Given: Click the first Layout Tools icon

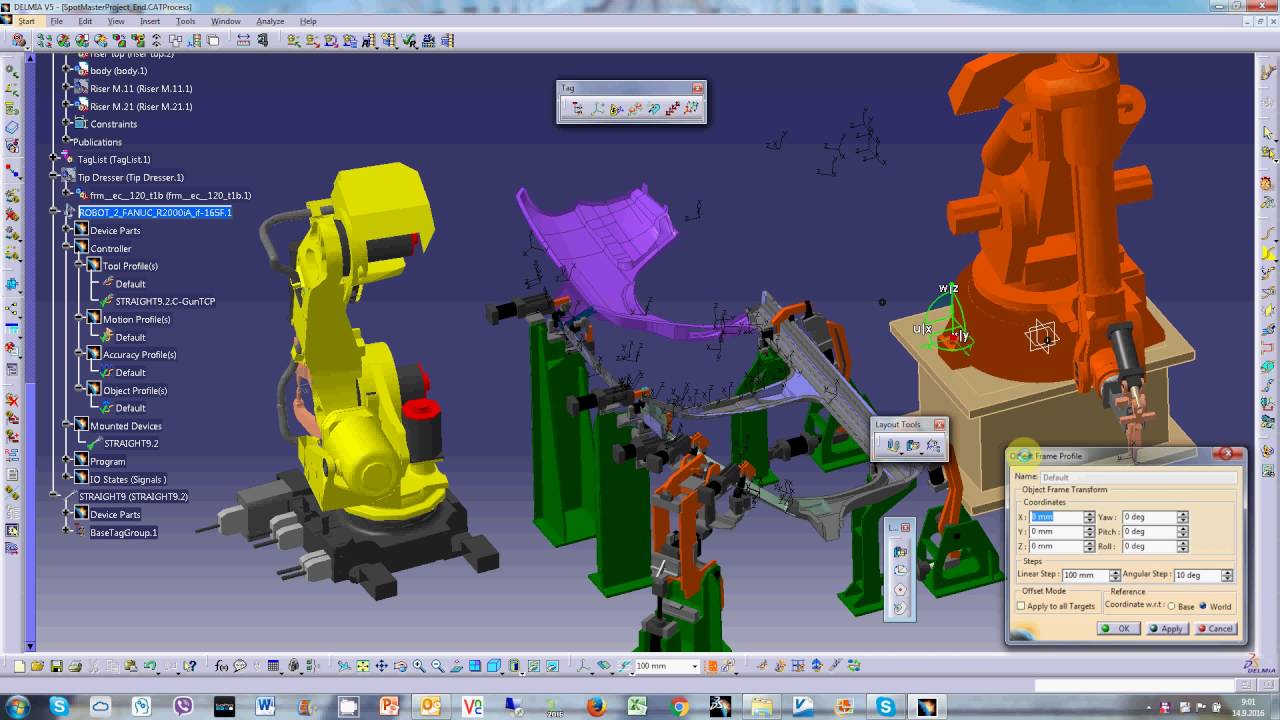Looking at the screenshot, I should click(893, 446).
